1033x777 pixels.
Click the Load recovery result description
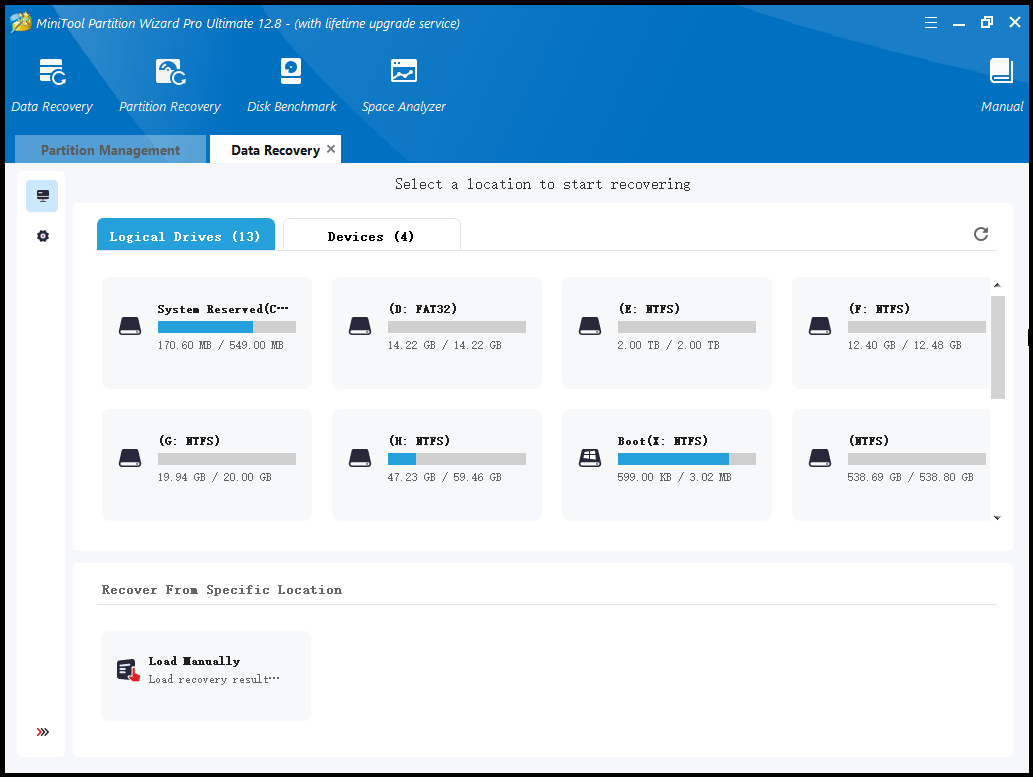[214, 679]
